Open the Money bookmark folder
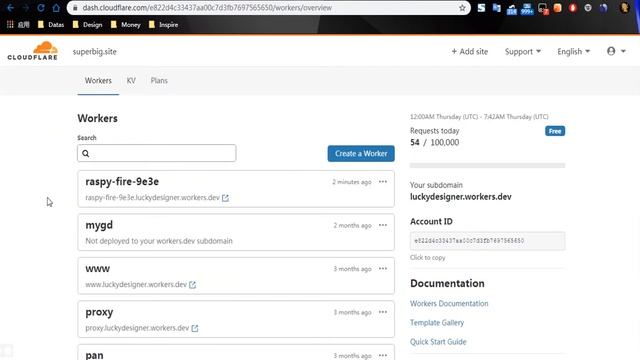 click(126, 24)
